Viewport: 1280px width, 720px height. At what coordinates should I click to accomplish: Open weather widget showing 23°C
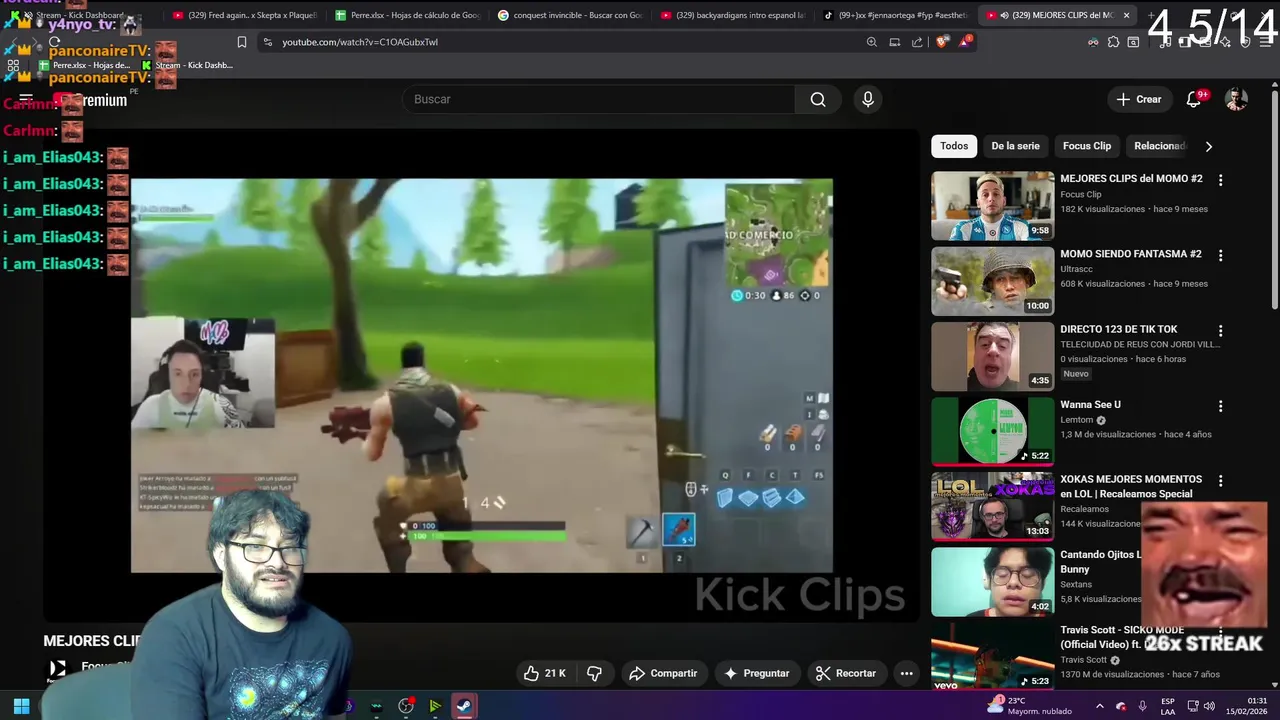click(x=1029, y=706)
